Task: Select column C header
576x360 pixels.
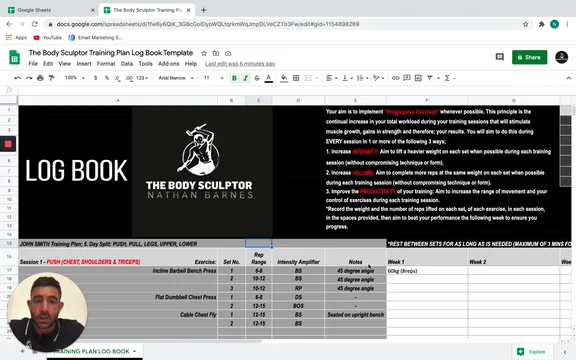Action: [259, 100]
